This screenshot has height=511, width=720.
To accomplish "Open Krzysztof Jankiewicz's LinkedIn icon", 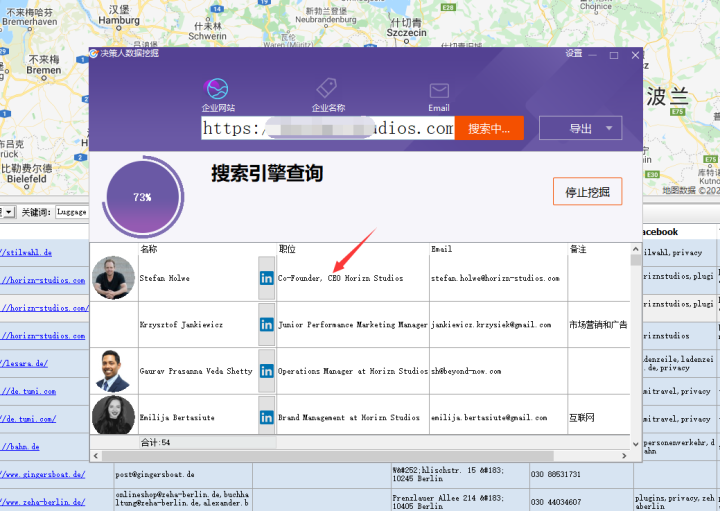I will 266,325.
